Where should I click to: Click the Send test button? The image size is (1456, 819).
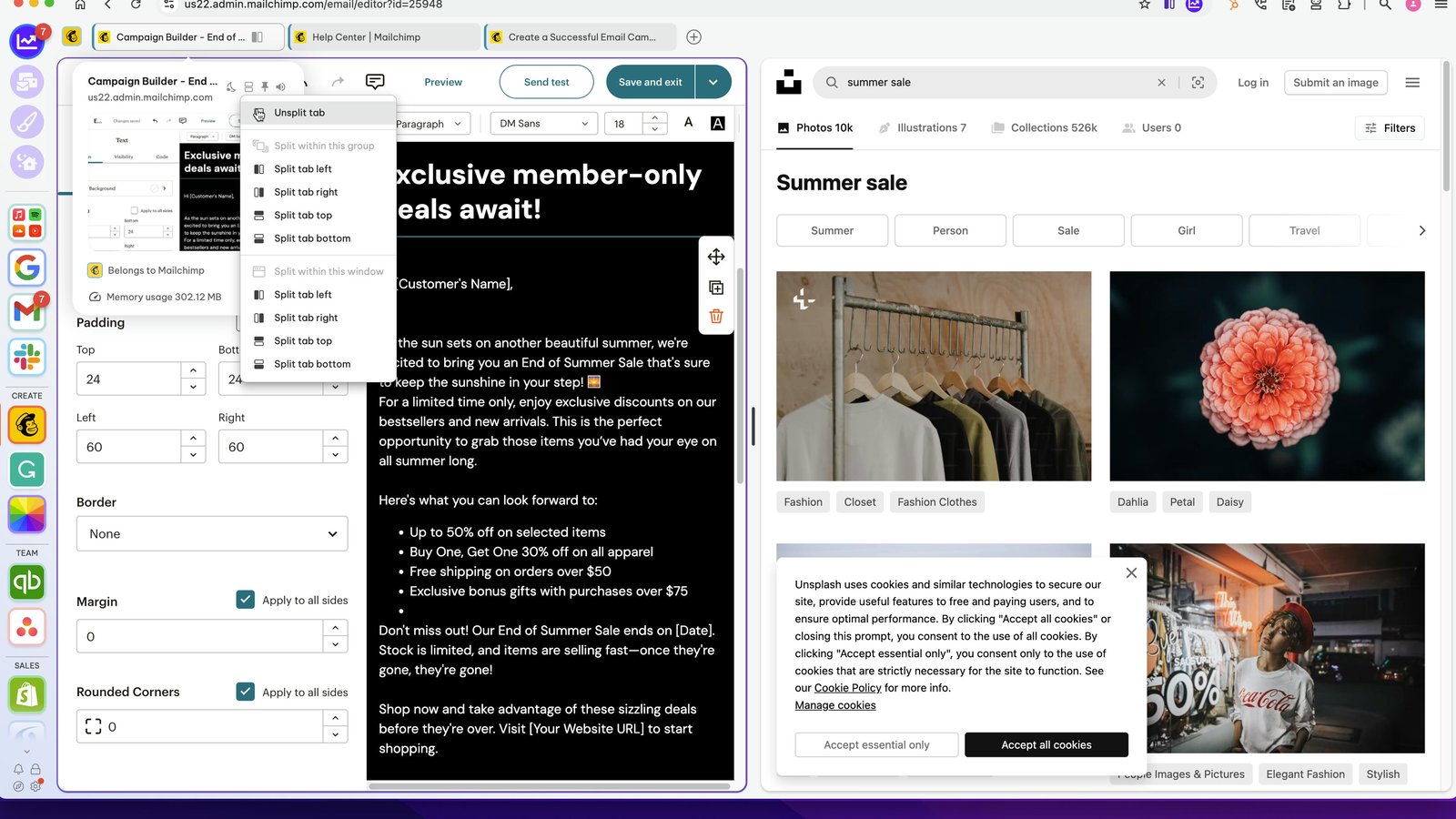tap(547, 82)
